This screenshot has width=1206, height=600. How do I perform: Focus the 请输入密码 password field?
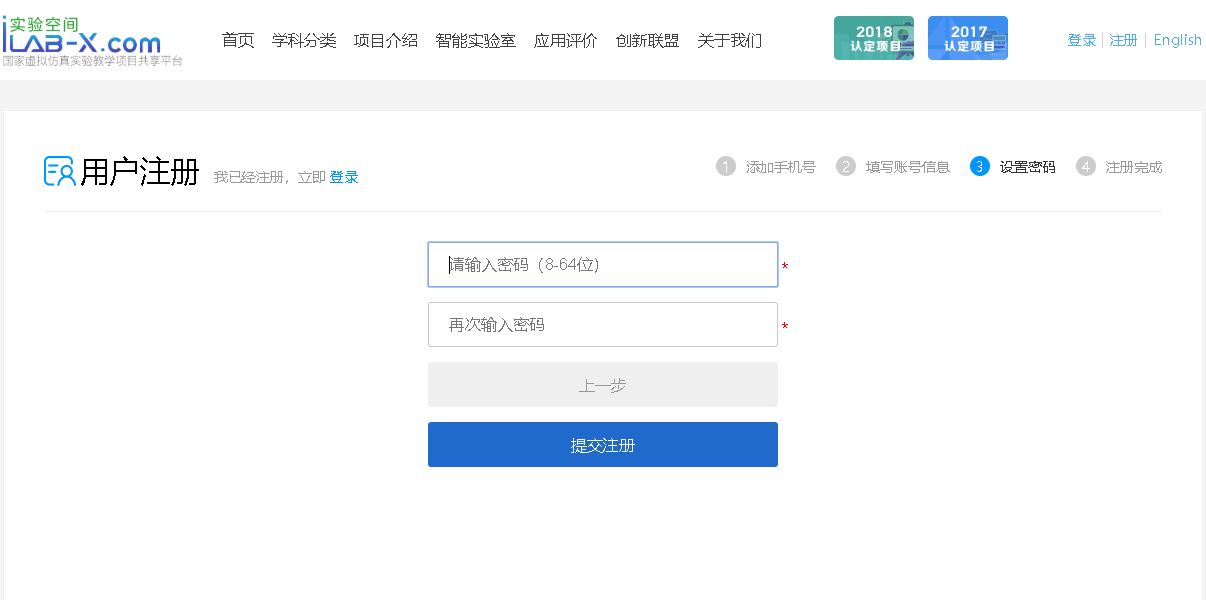[603, 265]
